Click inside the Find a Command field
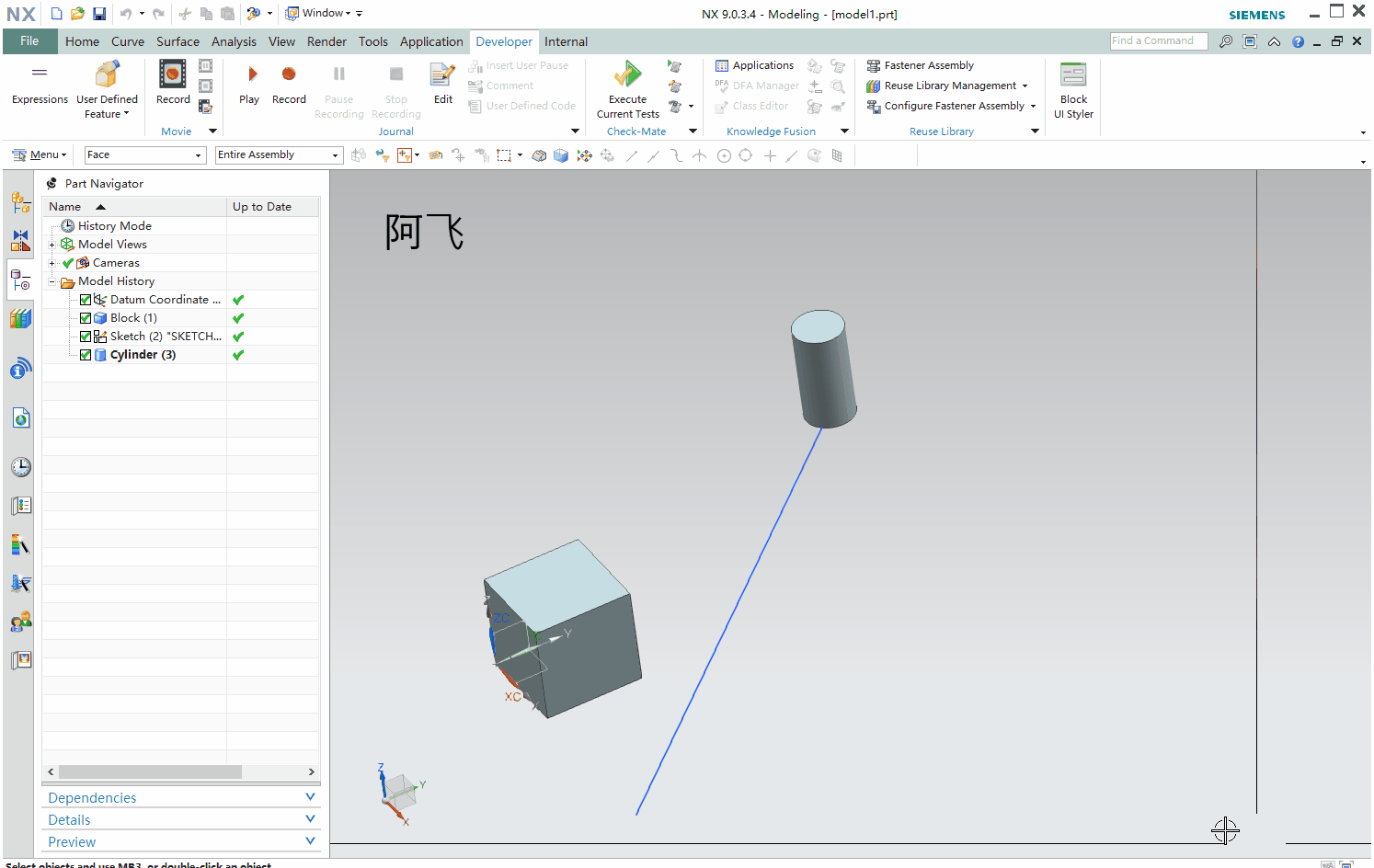This screenshot has height=868, width=1374. [1157, 40]
